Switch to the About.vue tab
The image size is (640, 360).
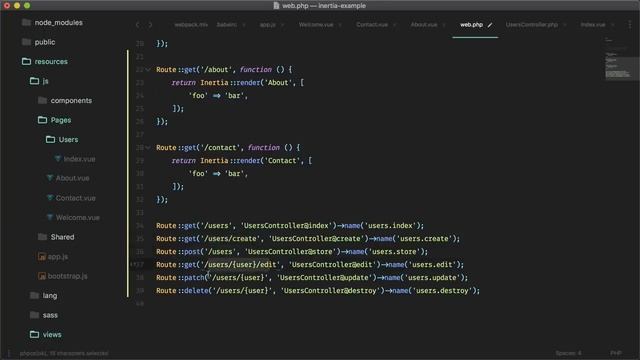tap(424, 25)
